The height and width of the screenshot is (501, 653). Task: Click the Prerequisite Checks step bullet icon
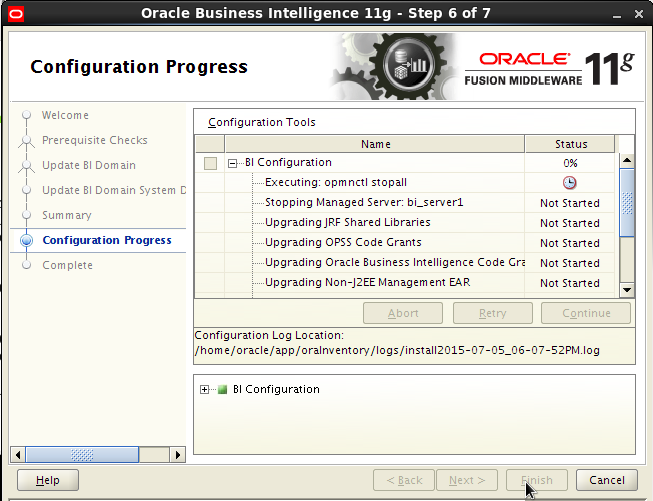(x=27, y=140)
